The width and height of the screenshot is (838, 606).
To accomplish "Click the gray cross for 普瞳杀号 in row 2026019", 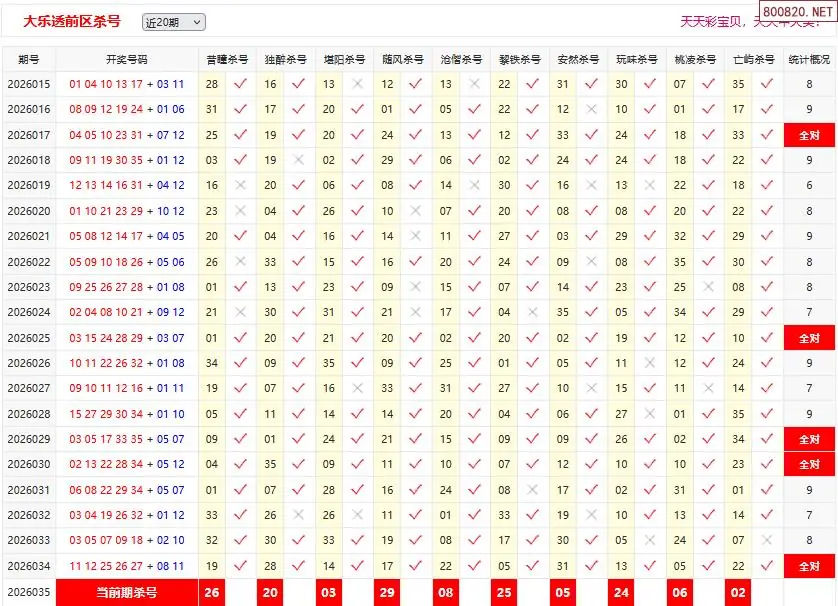I will click(240, 185).
